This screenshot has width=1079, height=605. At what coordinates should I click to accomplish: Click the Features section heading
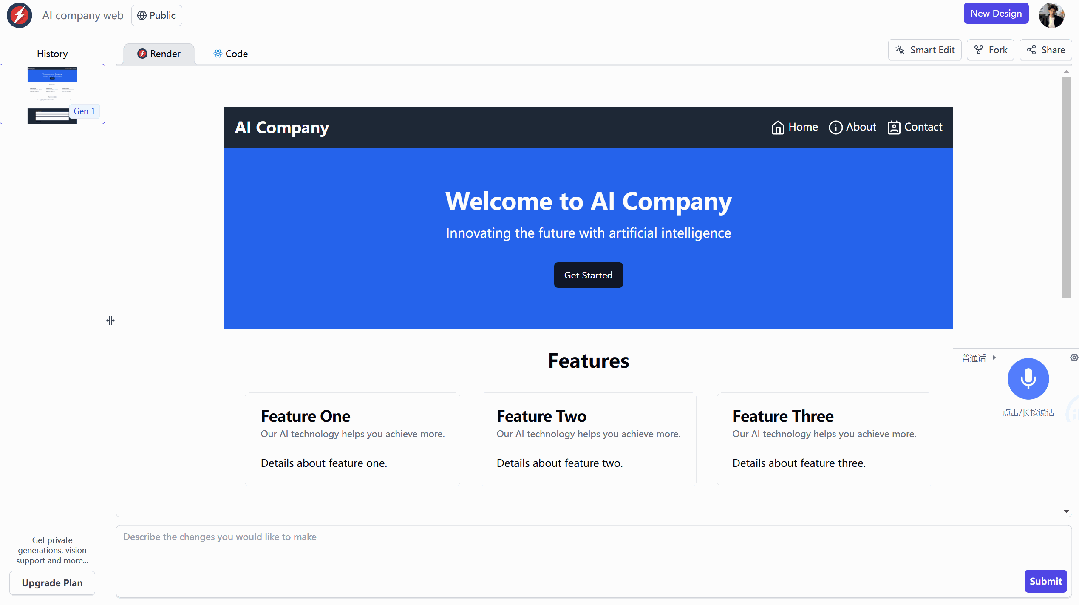point(588,361)
